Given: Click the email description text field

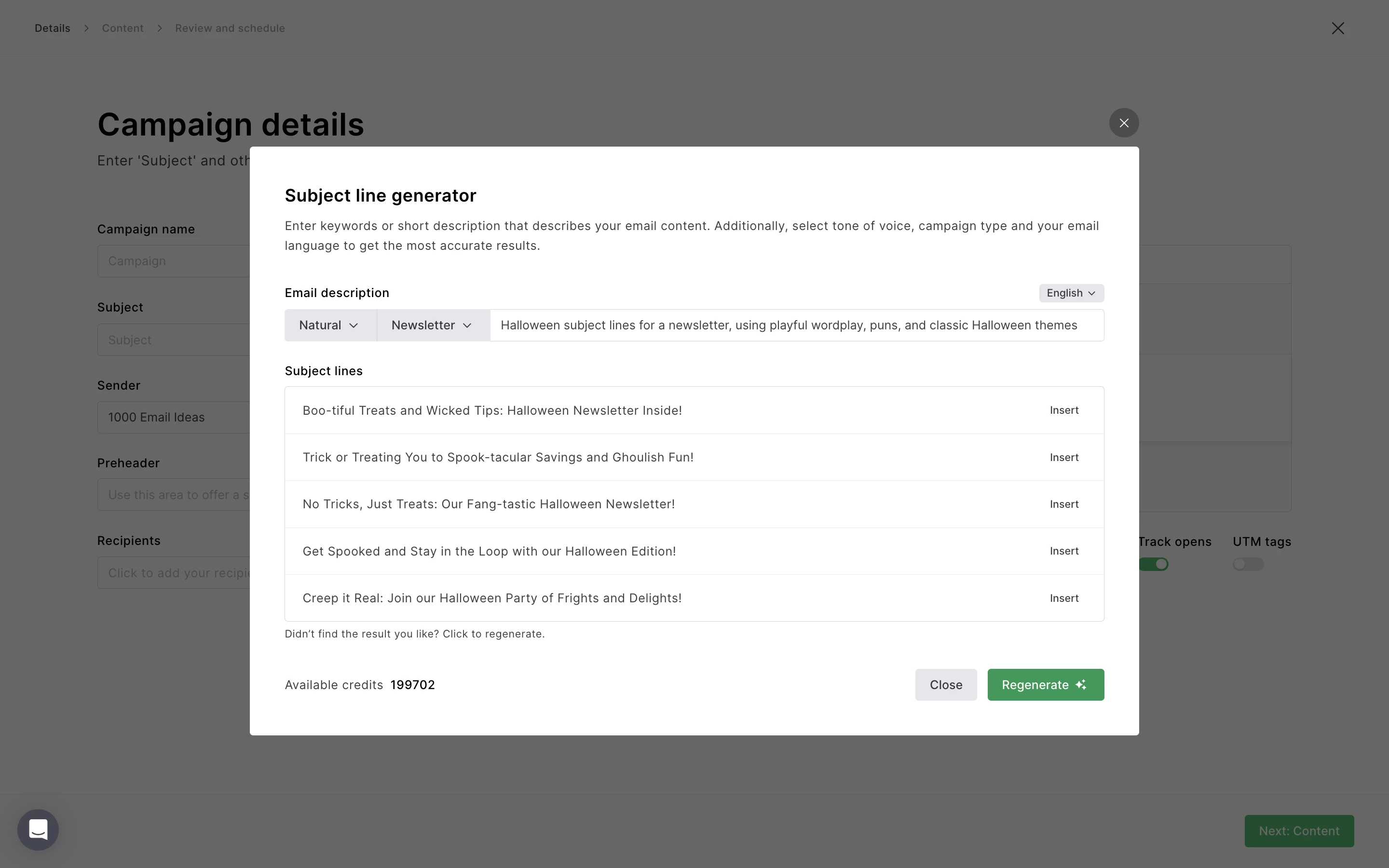Looking at the screenshot, I should [x=795, y=325].
